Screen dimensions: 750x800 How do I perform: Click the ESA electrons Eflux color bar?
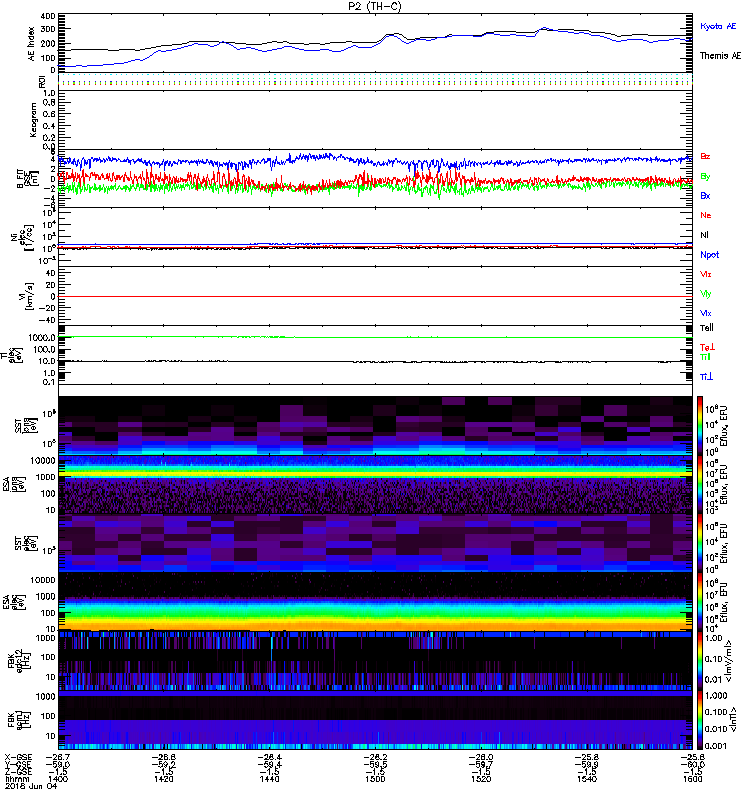[700, 601]
